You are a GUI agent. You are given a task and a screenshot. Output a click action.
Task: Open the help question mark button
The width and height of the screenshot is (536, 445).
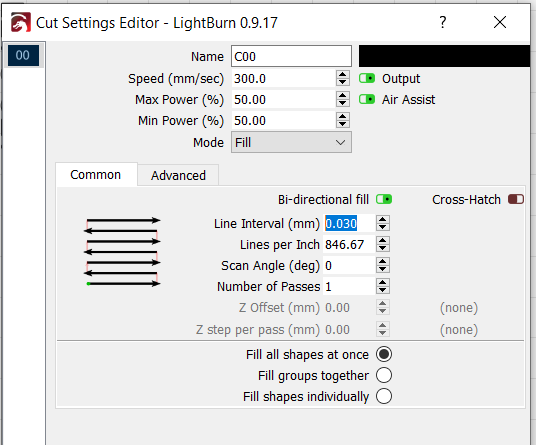[x=443, y=23]
